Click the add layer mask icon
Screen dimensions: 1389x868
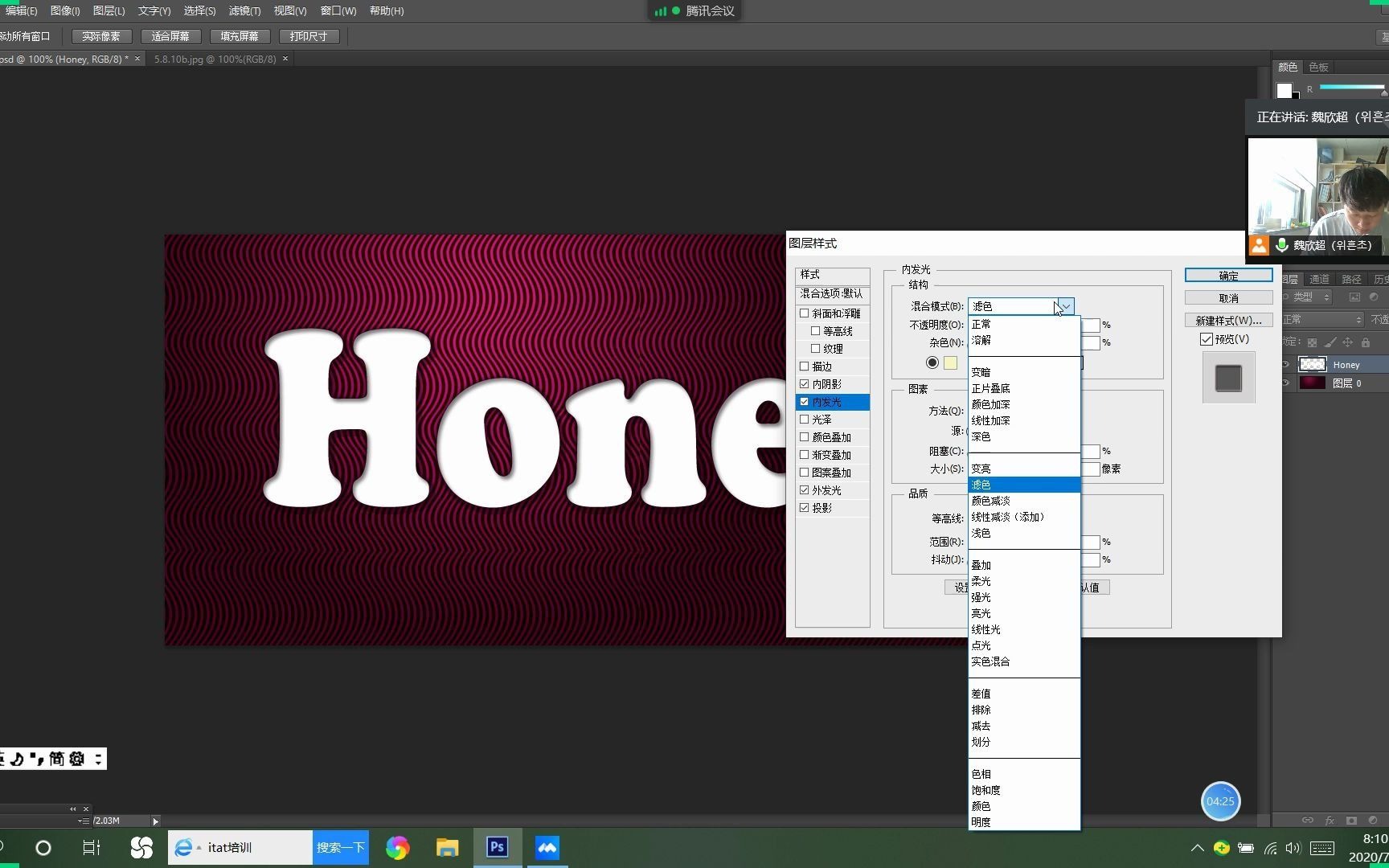tap(1351, 821)
